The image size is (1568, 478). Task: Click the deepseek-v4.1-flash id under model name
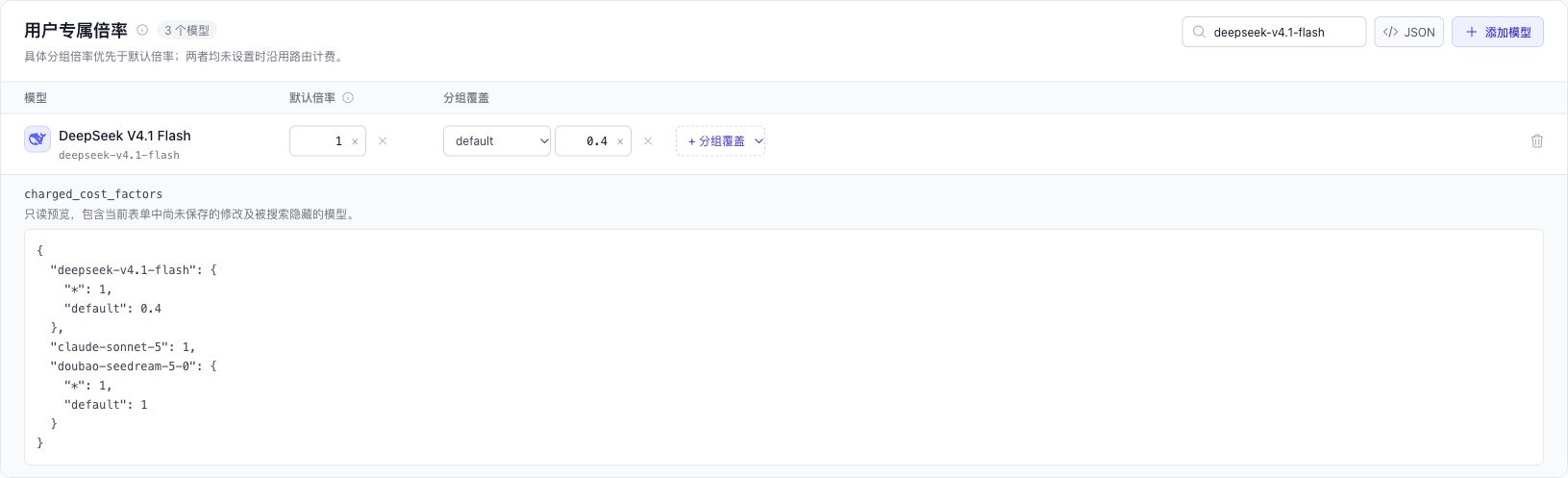[x=119, y=155]
